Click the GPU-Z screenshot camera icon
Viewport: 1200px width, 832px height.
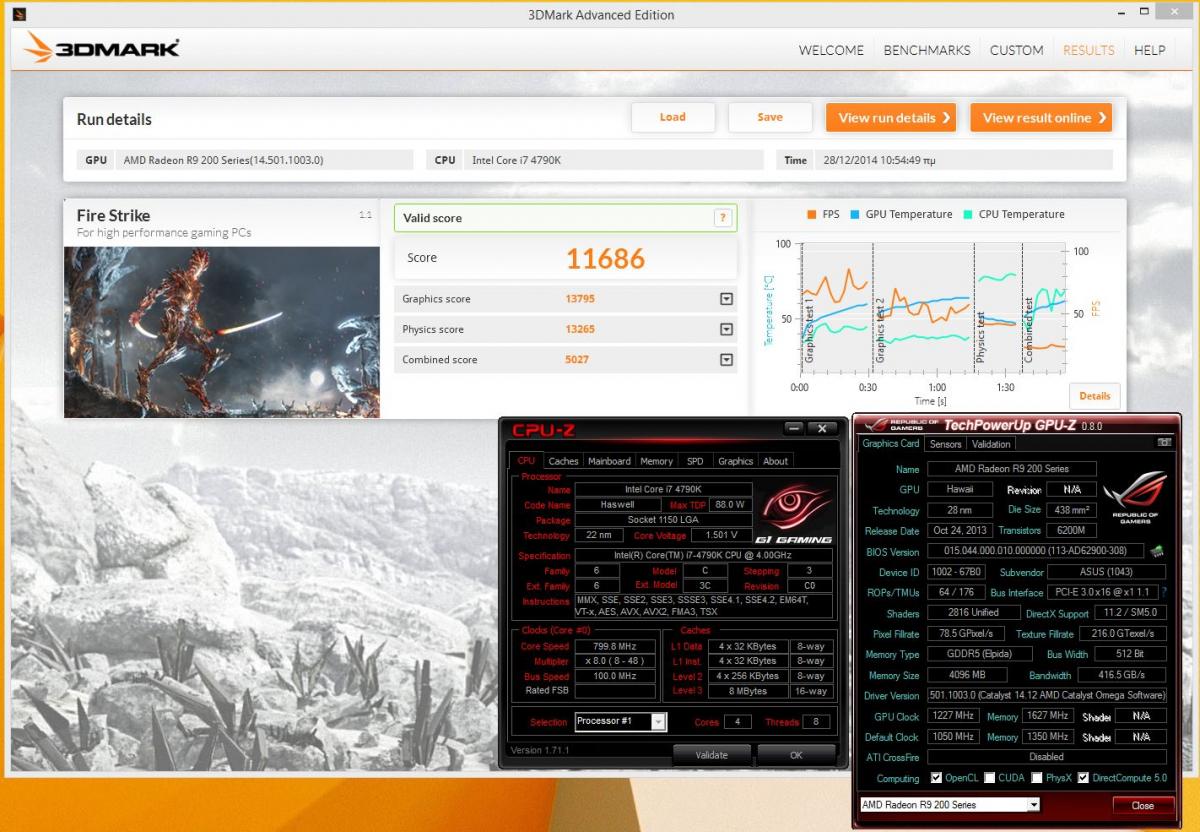pos(1163,443)
